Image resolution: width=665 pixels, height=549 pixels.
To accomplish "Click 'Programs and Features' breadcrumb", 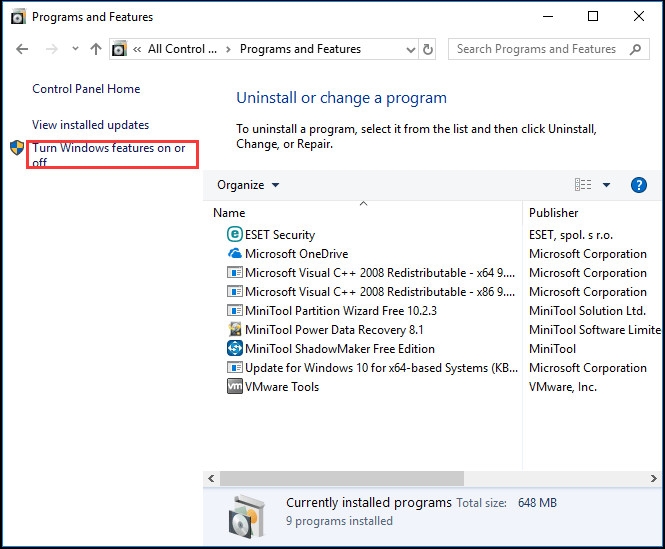I will [300, 49].
